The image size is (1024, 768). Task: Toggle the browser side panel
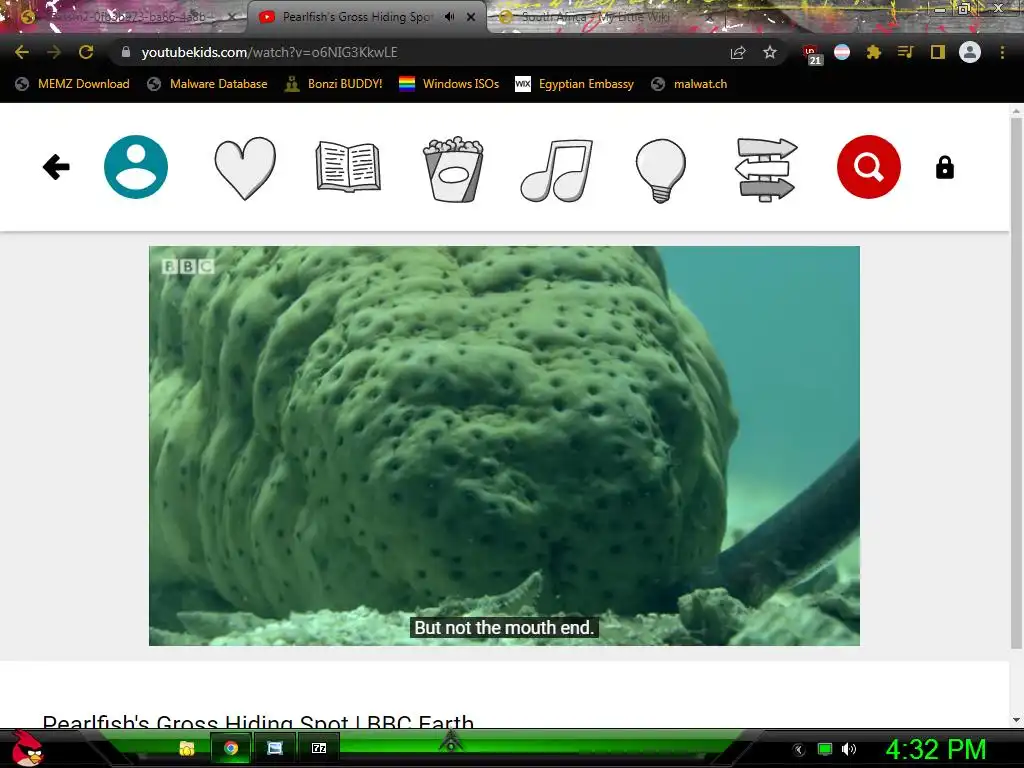tap(938, 52)
